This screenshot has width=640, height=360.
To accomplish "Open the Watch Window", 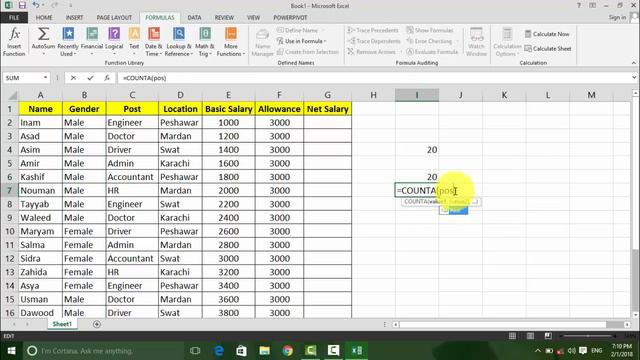I will tap(476, 42).
